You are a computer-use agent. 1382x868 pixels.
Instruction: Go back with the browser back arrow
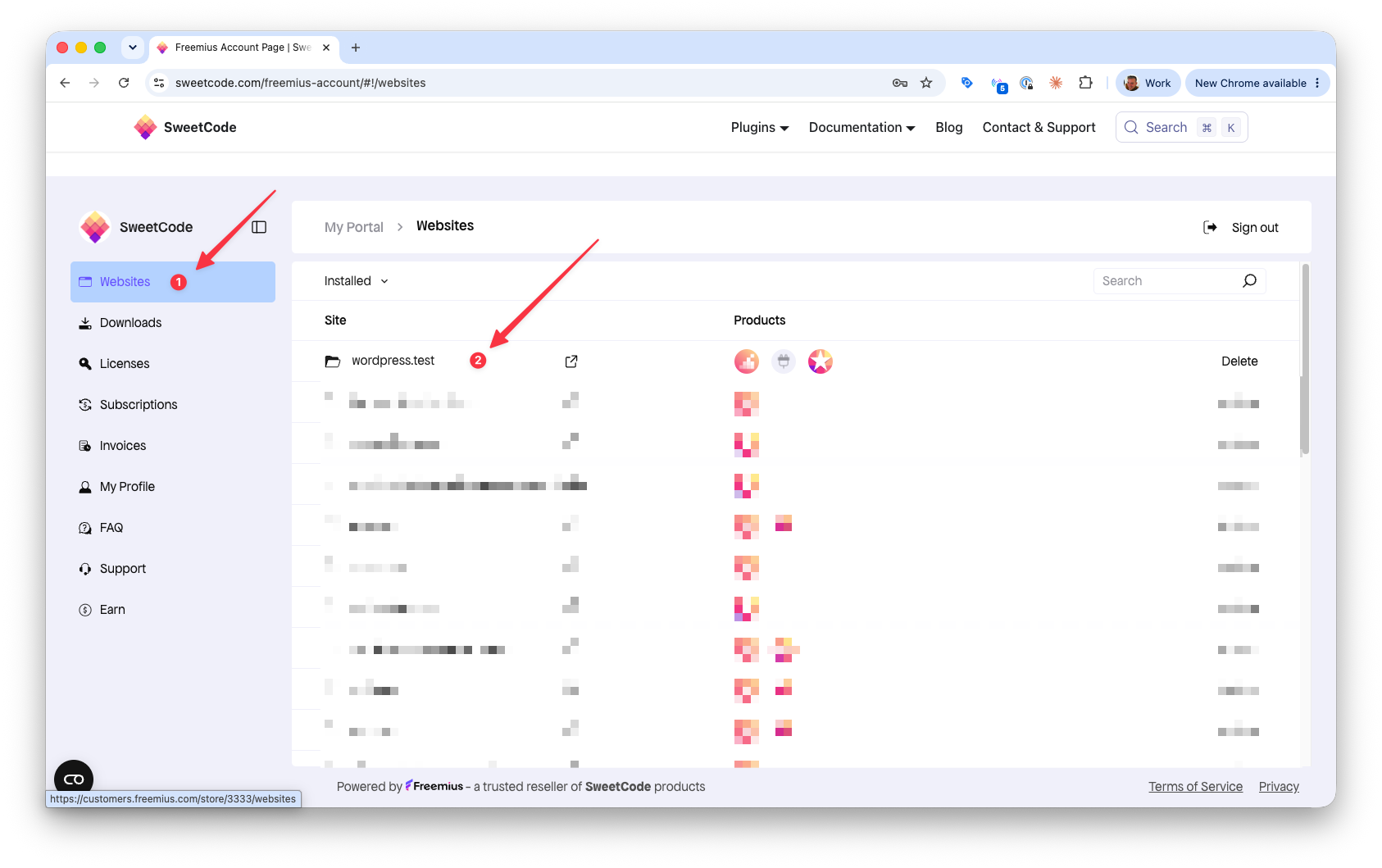pyautogui.click(x=65, y=83)
